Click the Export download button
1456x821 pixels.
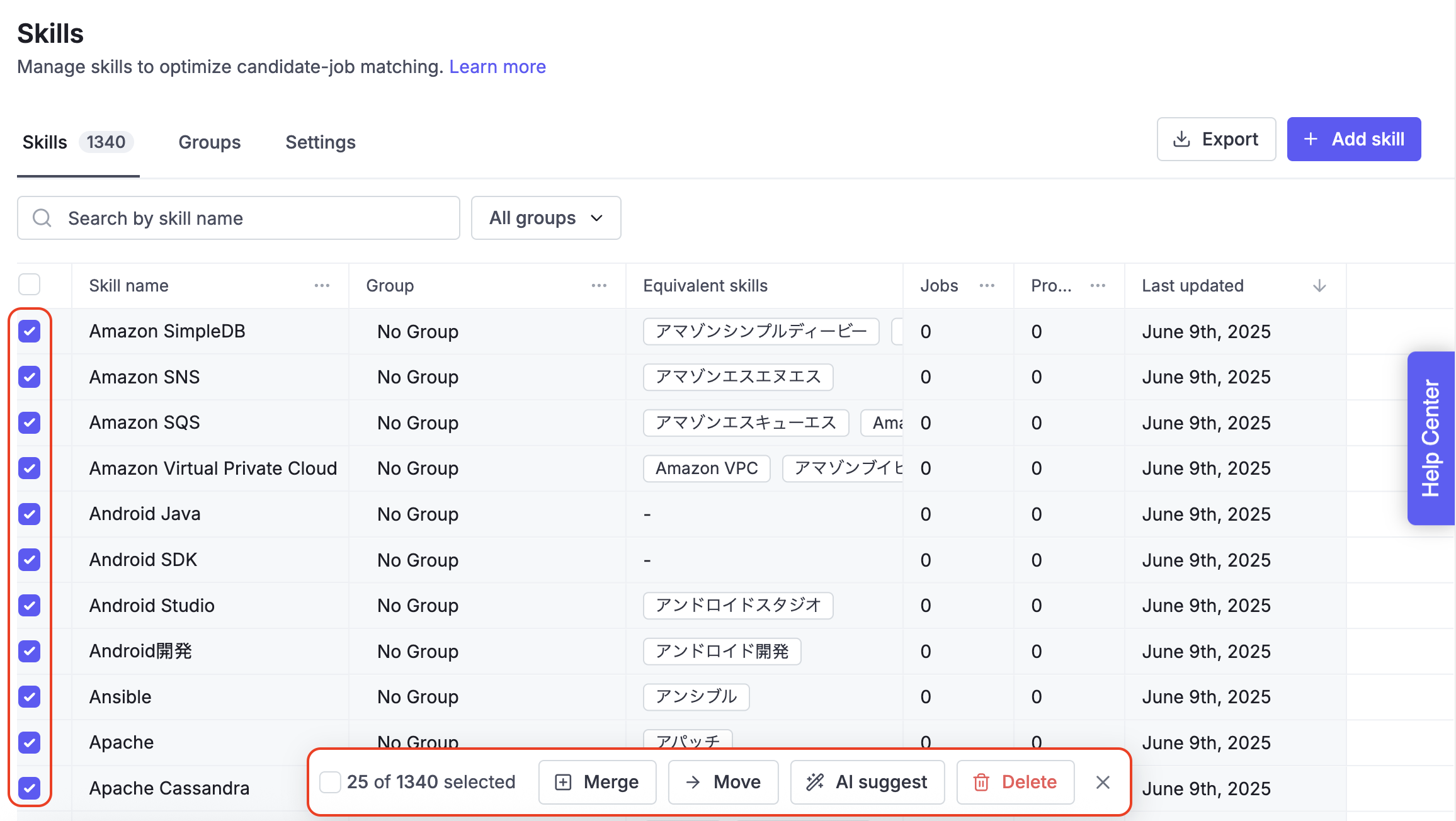1216,139
